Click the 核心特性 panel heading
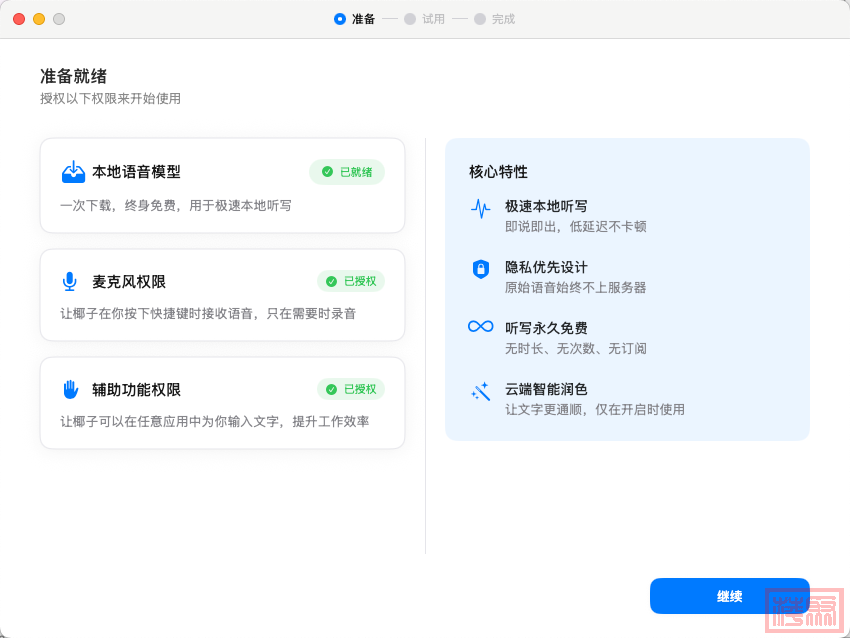Screen dimensions: 850x638 [x=498, y=171]
